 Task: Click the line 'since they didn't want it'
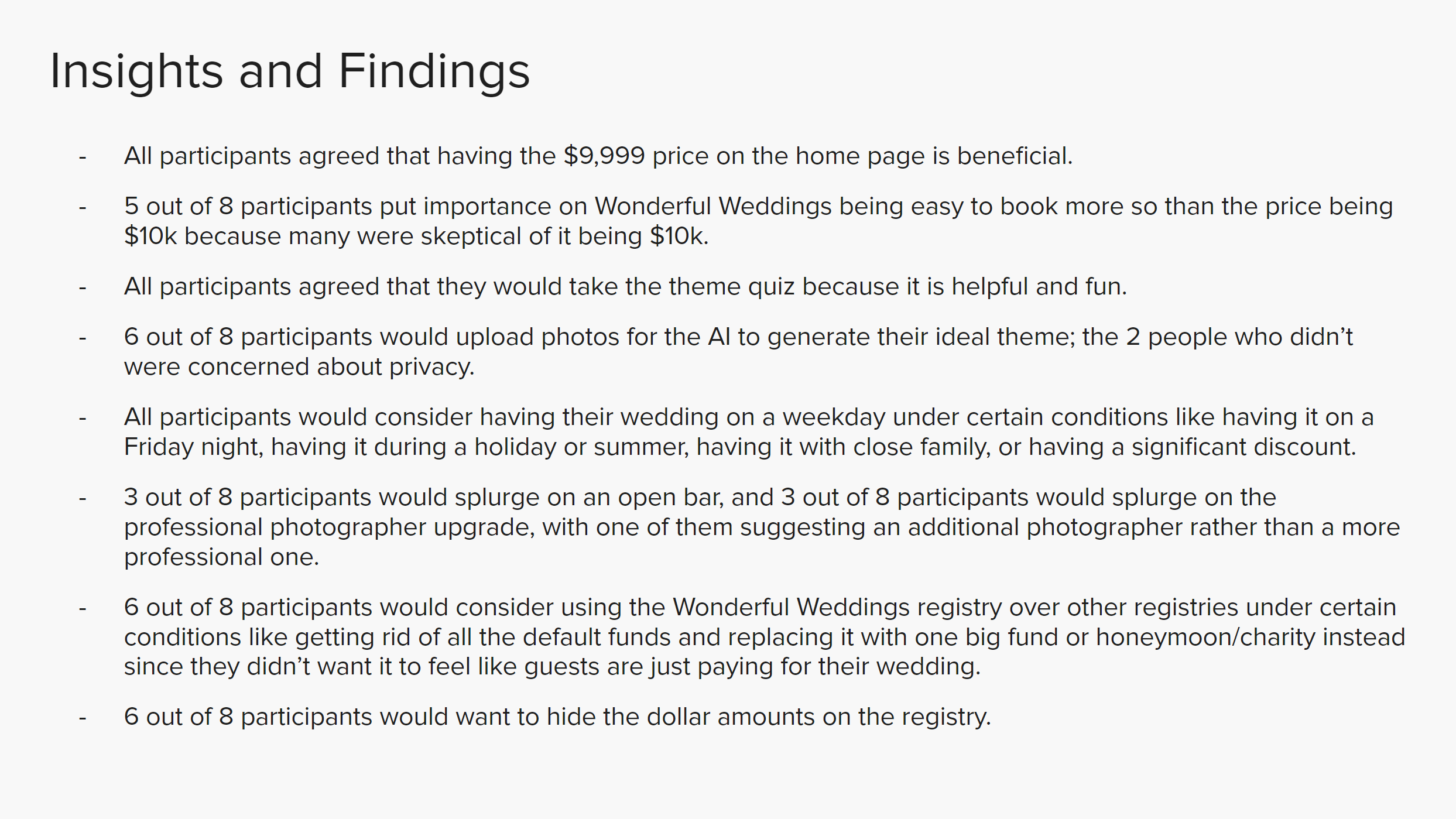coord(552,667)
